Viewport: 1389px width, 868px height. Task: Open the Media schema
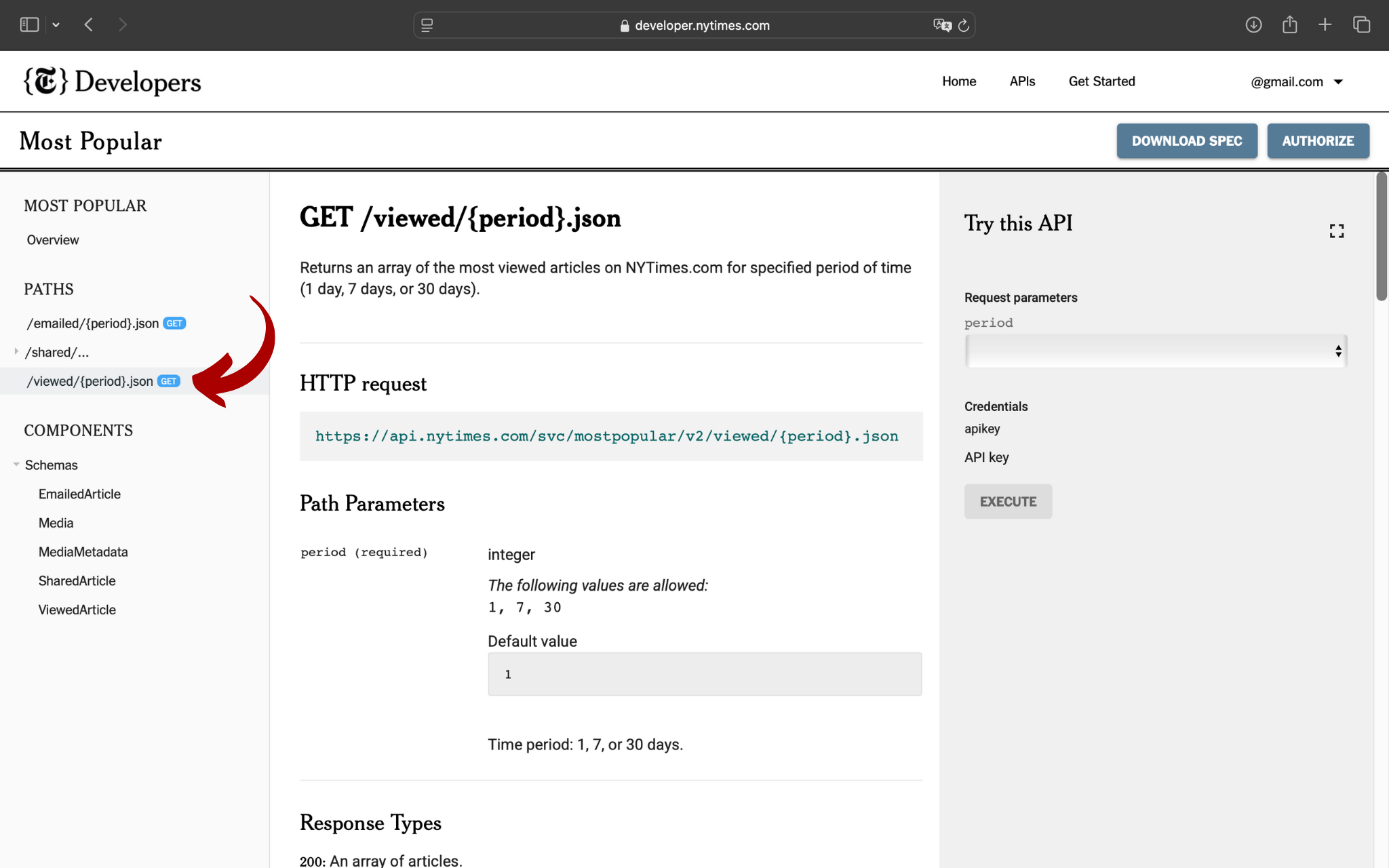(56, 523)
